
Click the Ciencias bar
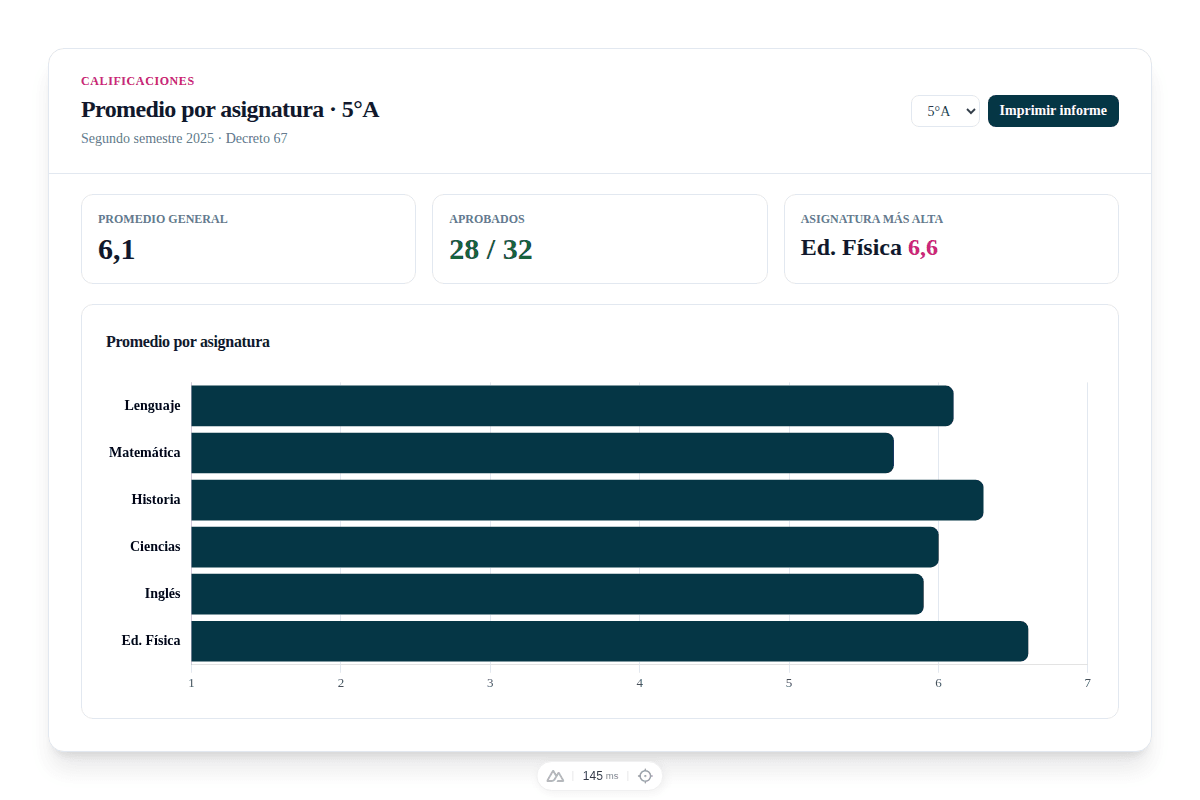(565, 547)
